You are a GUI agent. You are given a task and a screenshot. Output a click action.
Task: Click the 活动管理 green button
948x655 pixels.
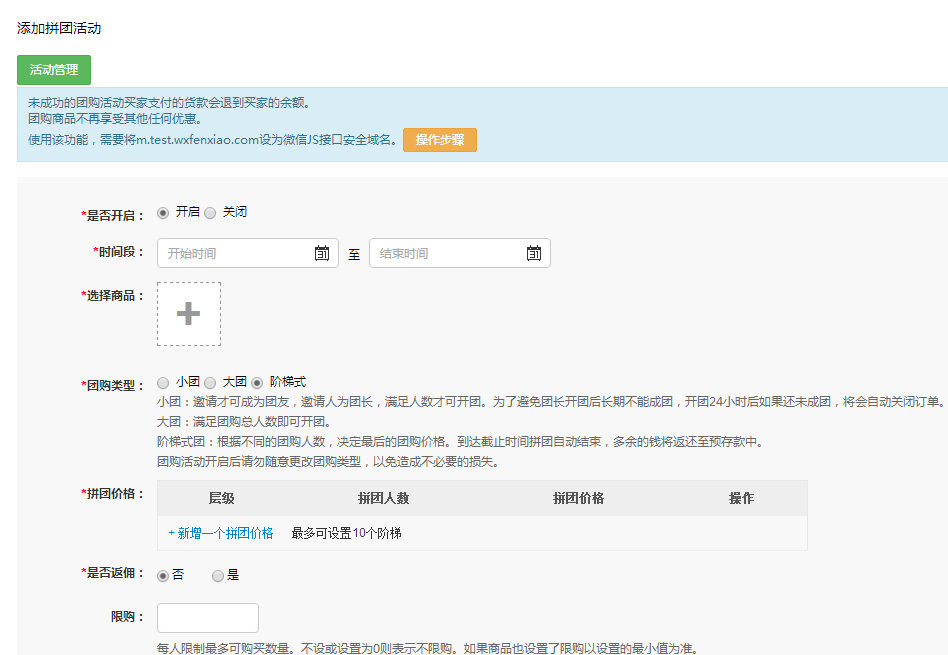[x=54, y=70]
